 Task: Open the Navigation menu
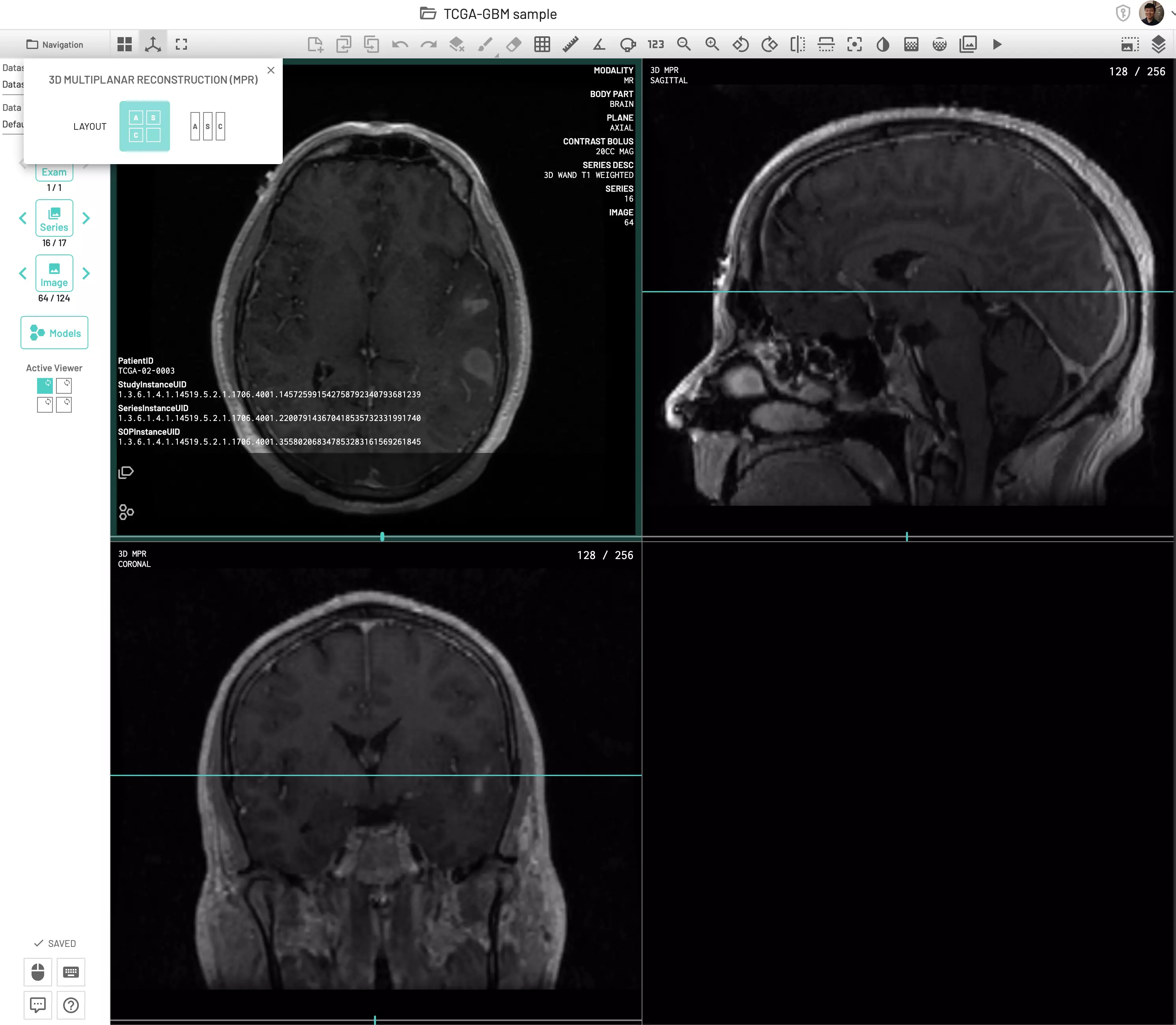coord(55,45)
